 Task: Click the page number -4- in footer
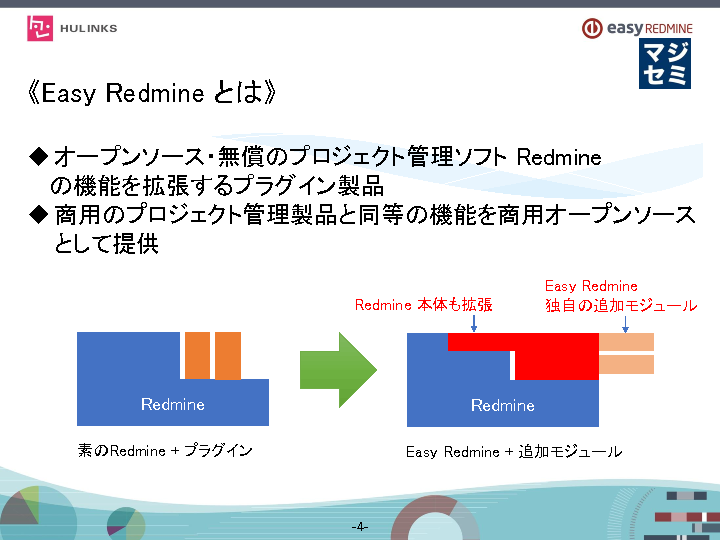tap(360, 526)
